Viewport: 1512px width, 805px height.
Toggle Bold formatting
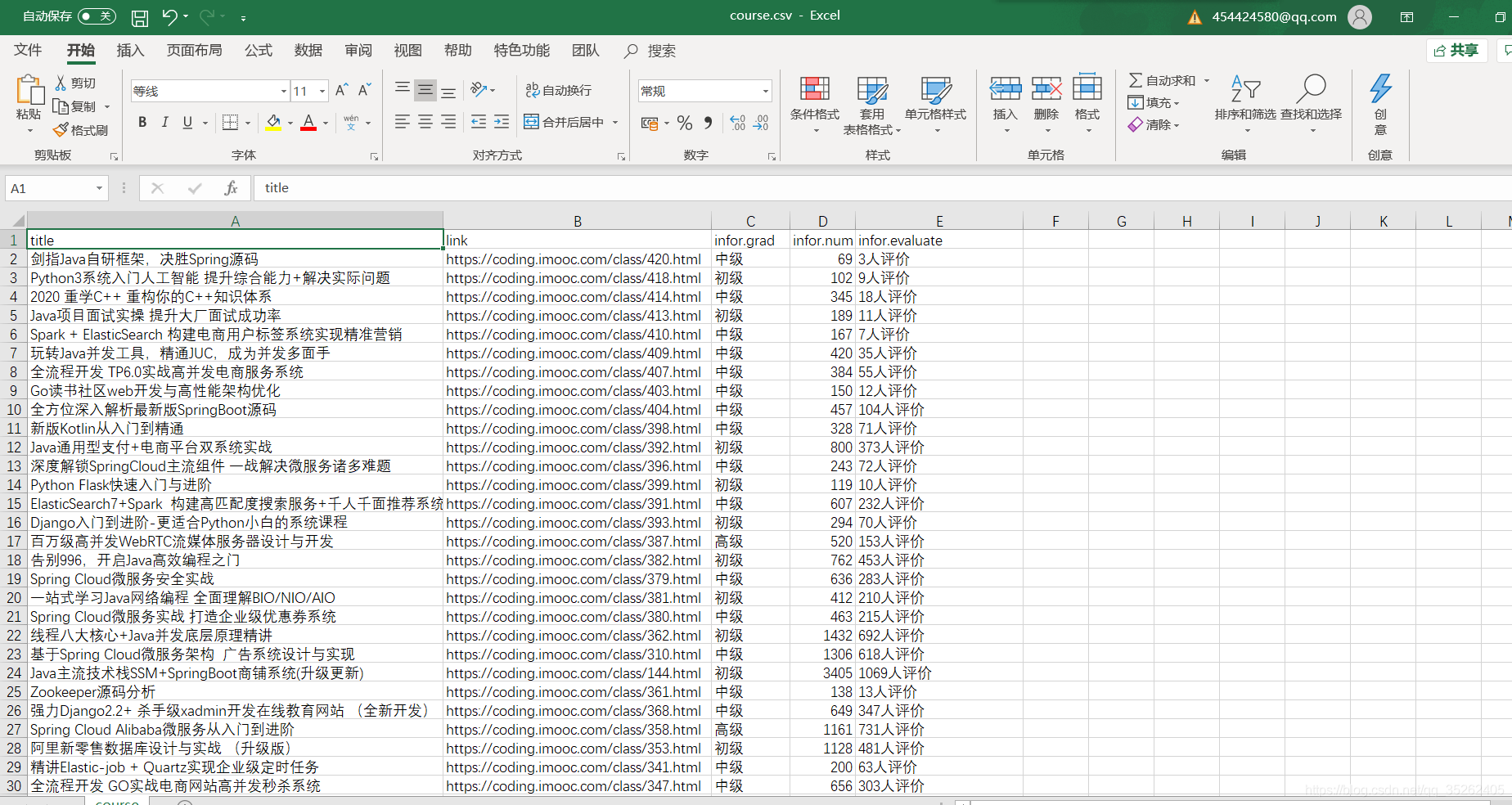[x=142, y=122]
